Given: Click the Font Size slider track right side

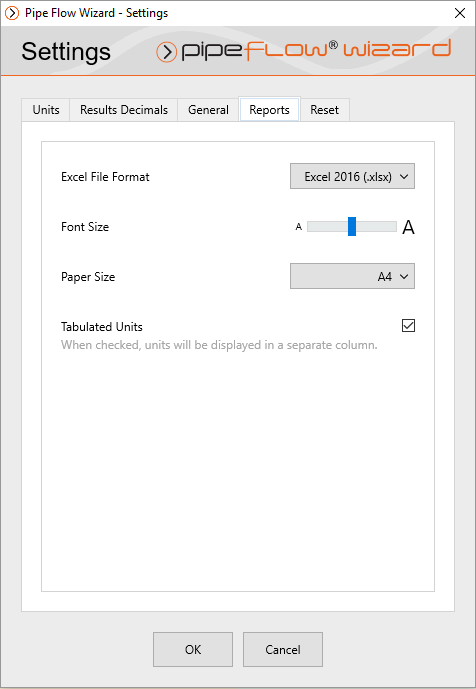Looking at the screenshot, I should tap(376, 227).
